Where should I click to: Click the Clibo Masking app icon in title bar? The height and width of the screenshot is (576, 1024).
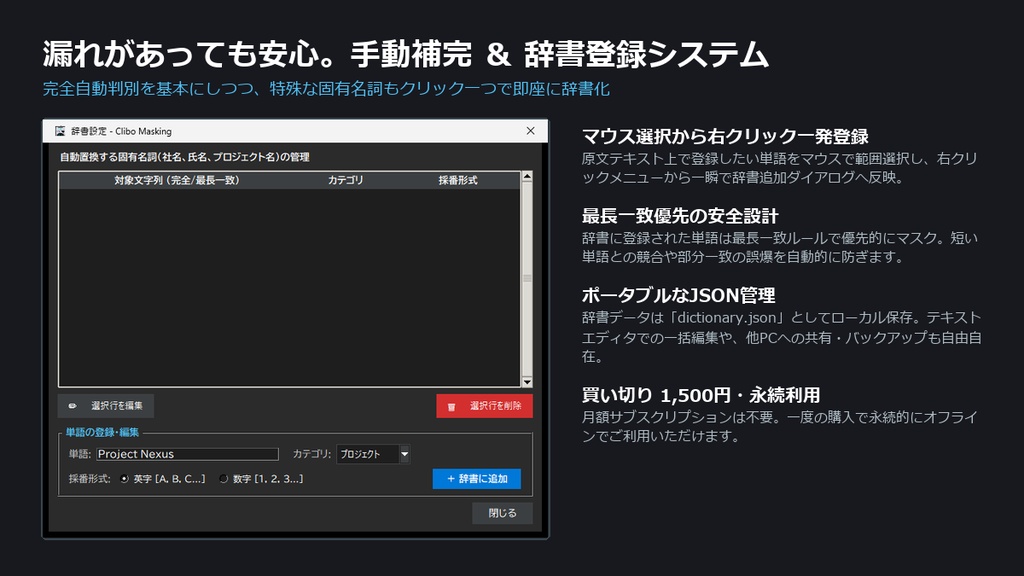pos(60,131)
